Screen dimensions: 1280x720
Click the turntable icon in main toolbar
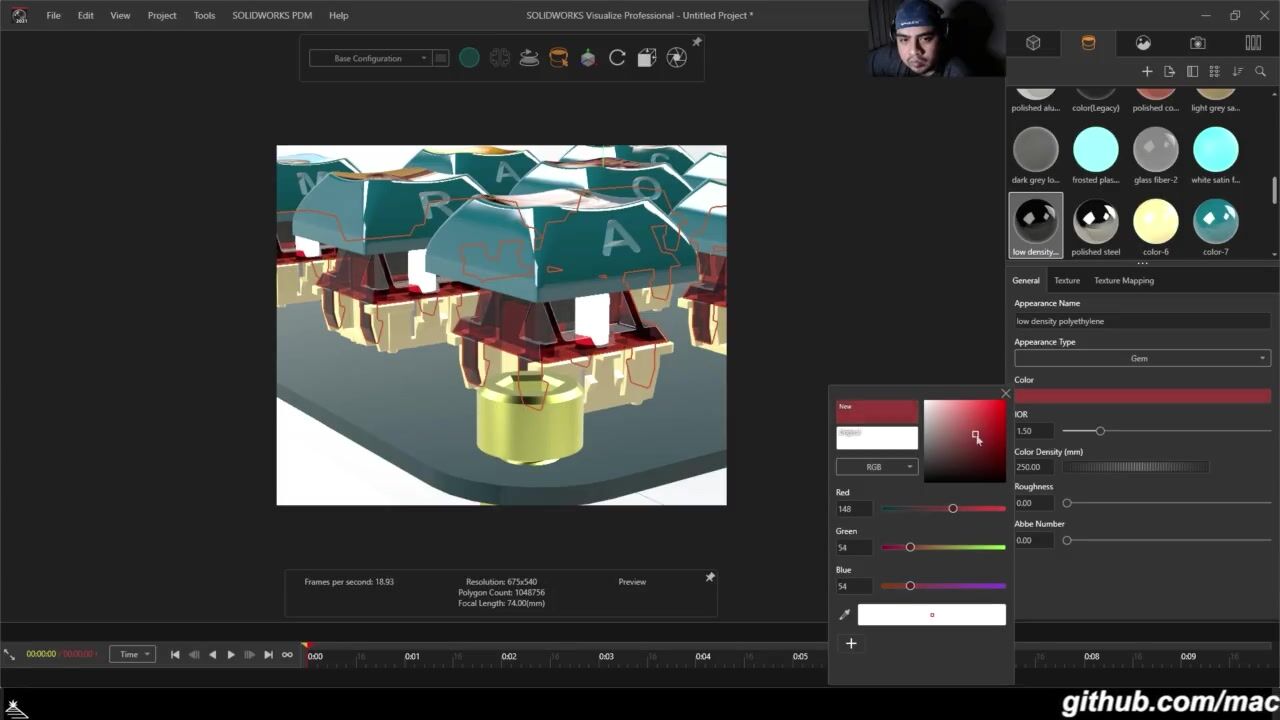coord(529,58)
